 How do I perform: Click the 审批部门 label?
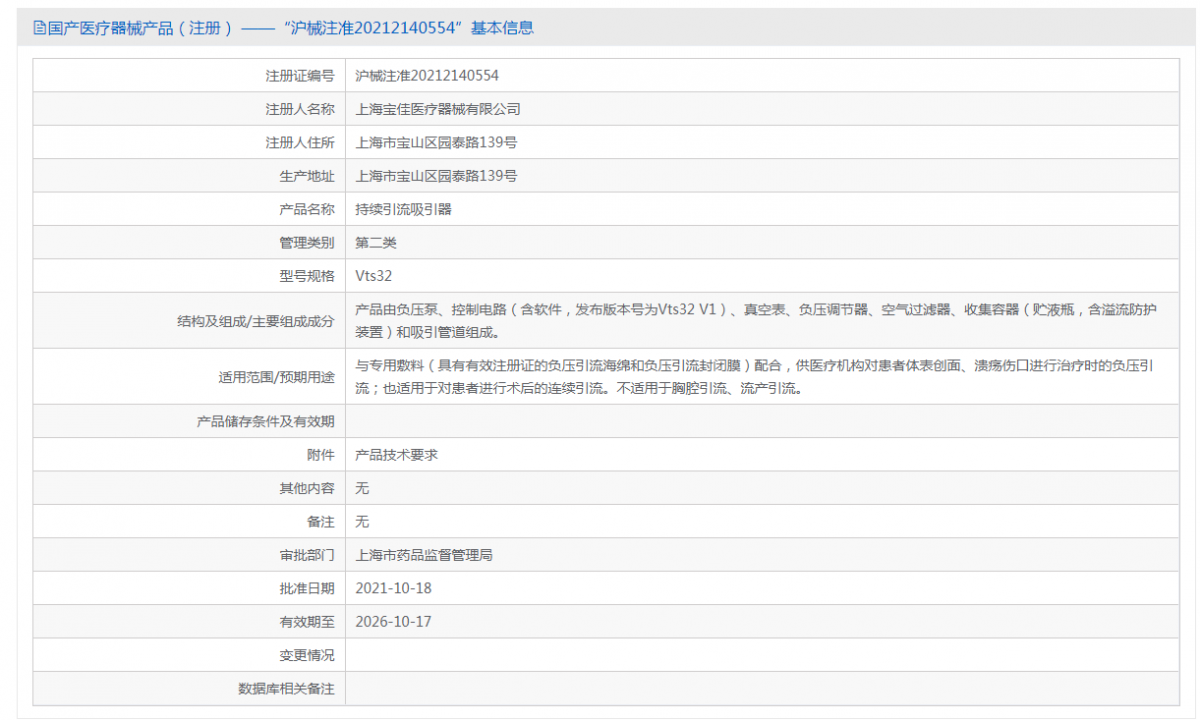(x=307, y=555)
